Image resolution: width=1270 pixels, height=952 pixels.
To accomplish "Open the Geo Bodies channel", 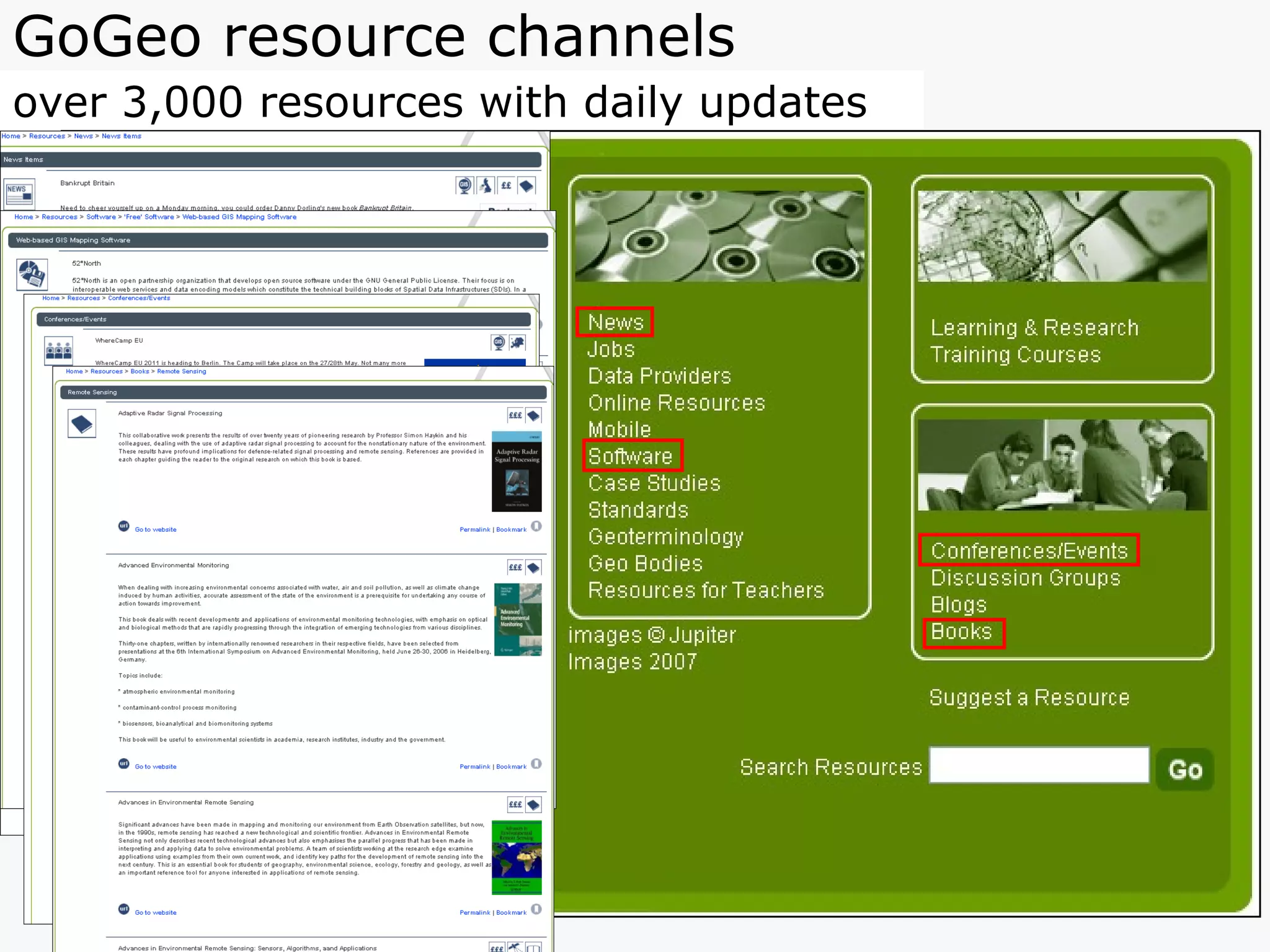I will [645, 563].
